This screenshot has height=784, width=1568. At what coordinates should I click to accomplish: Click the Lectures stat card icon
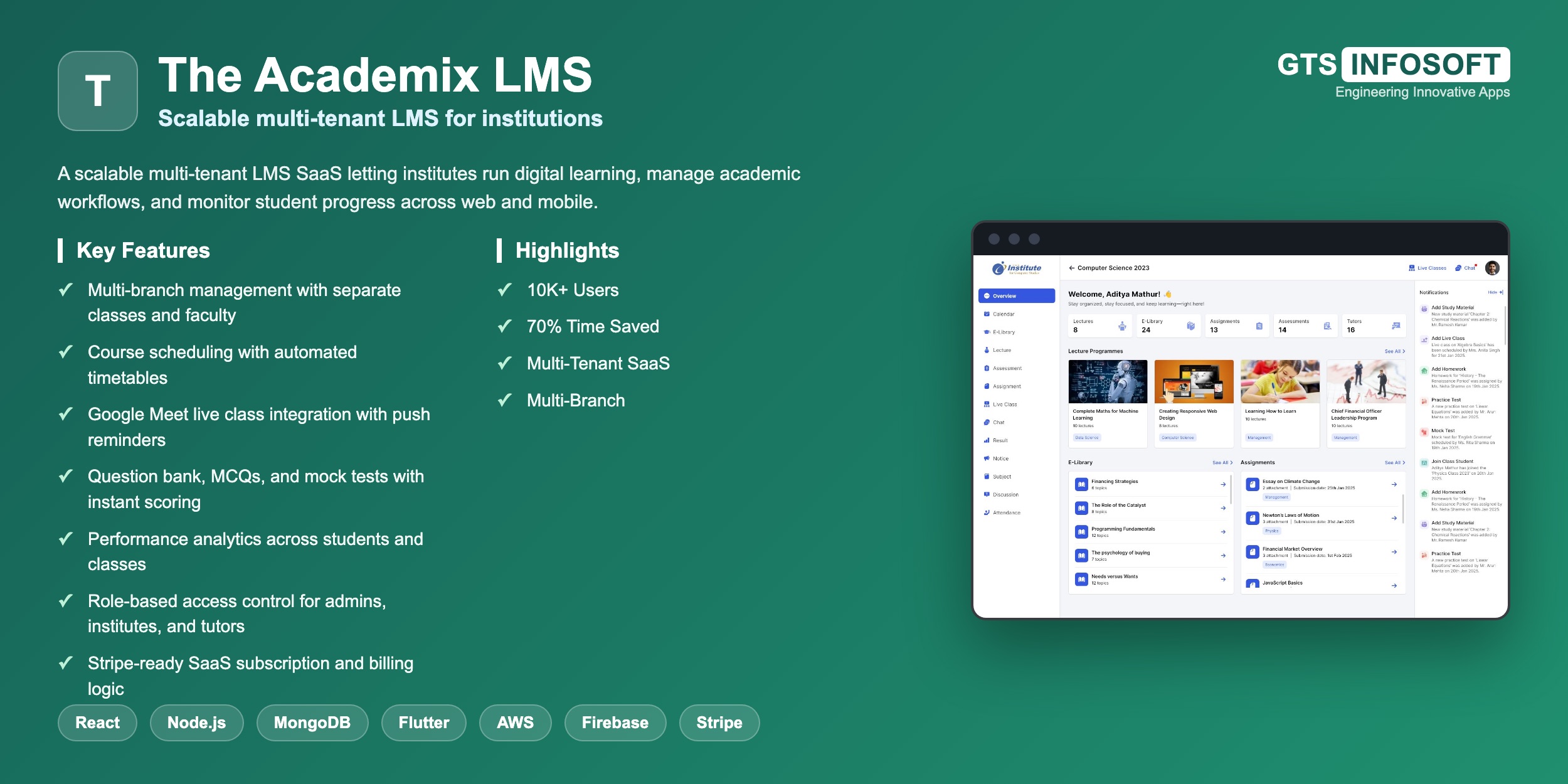[x=1122, y=326]
